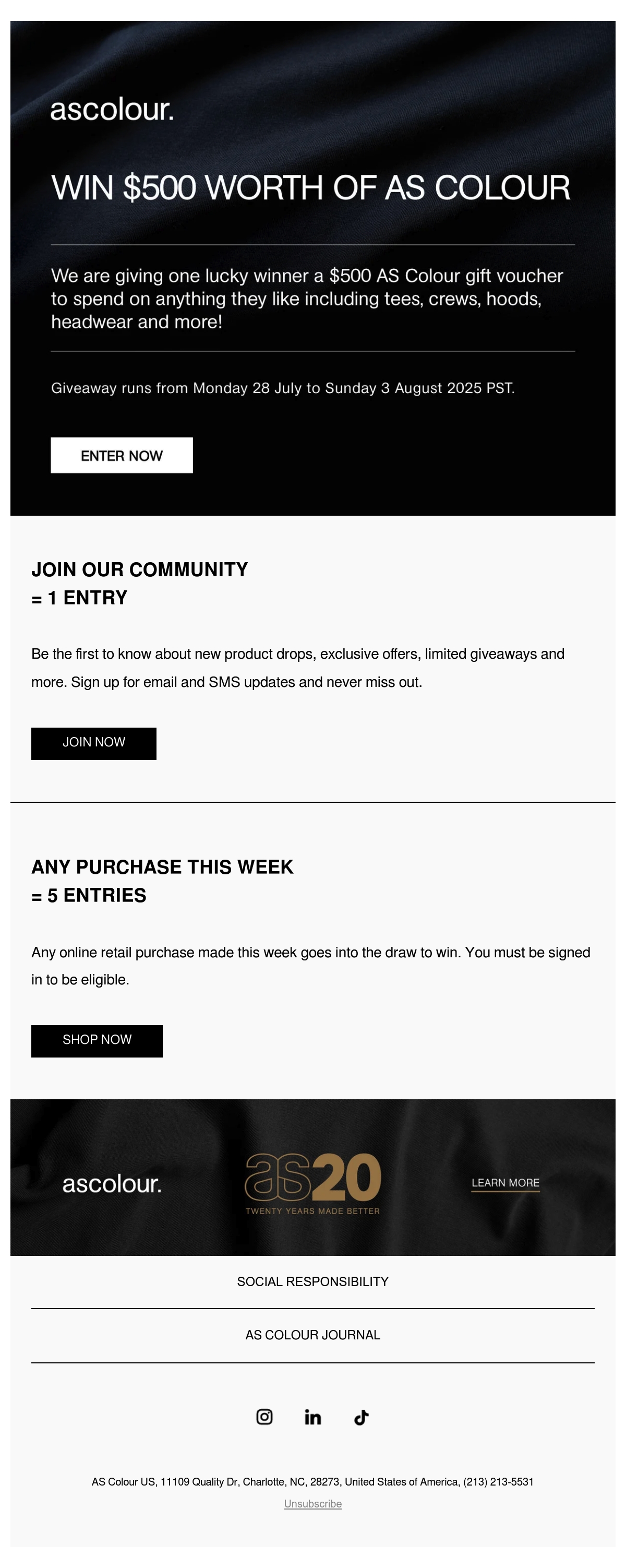Click the Unsubscribe link
This screenshot has height=1568, width=626.
coord(312,1503)
